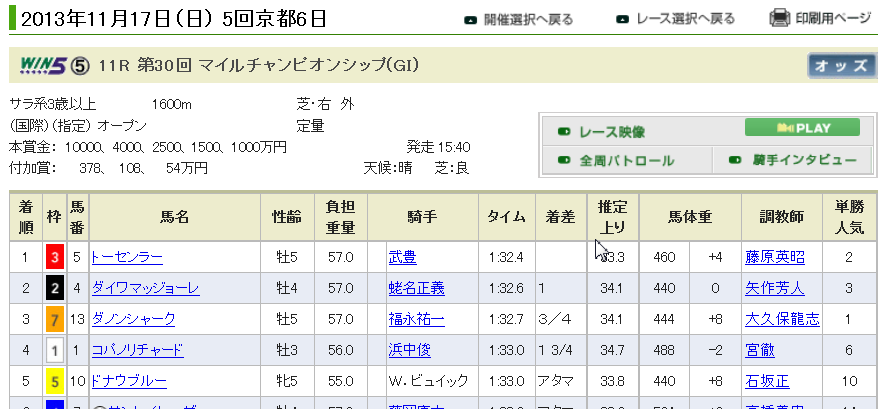Click time cell 1:32.6
This screenshot has width=888, height=409.
click(x=506, y=289)
